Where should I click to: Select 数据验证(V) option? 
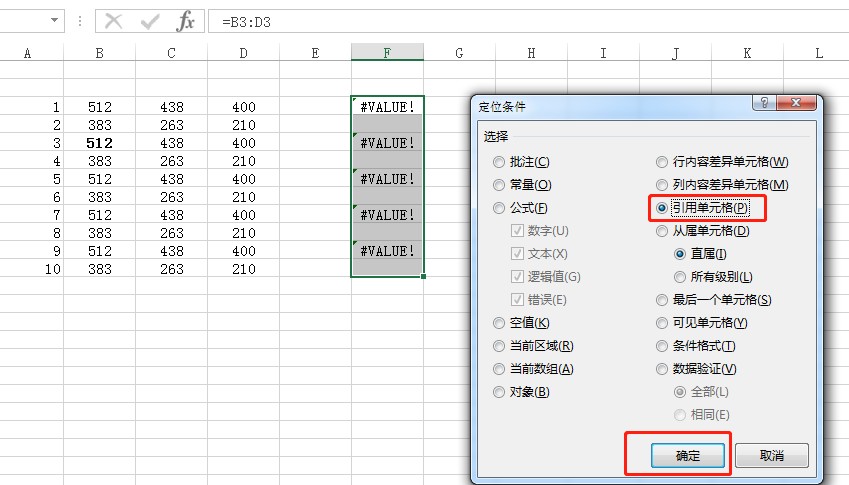[x=696, y=369]
